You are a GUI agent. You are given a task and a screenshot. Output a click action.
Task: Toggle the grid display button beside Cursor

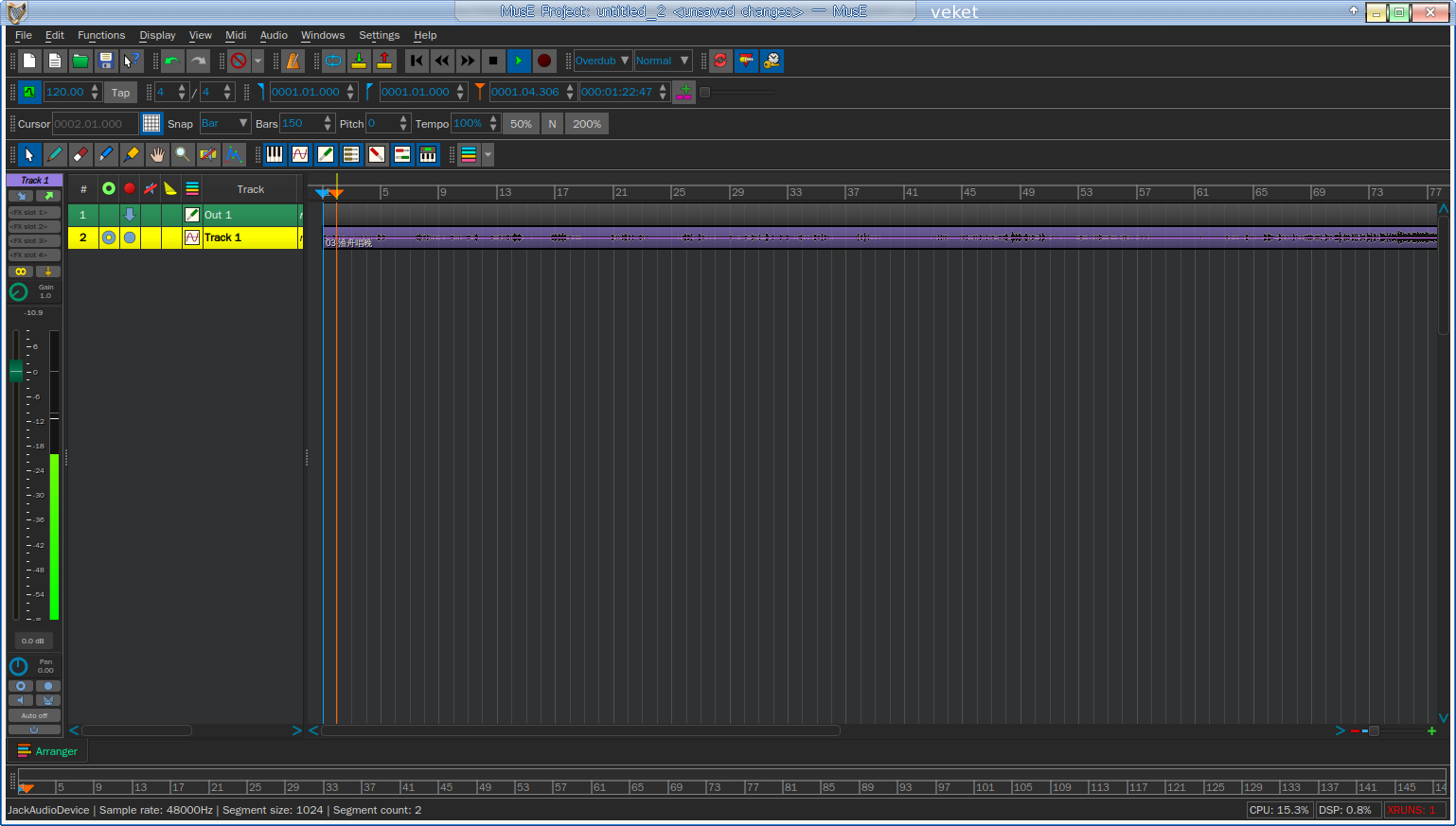151,123
